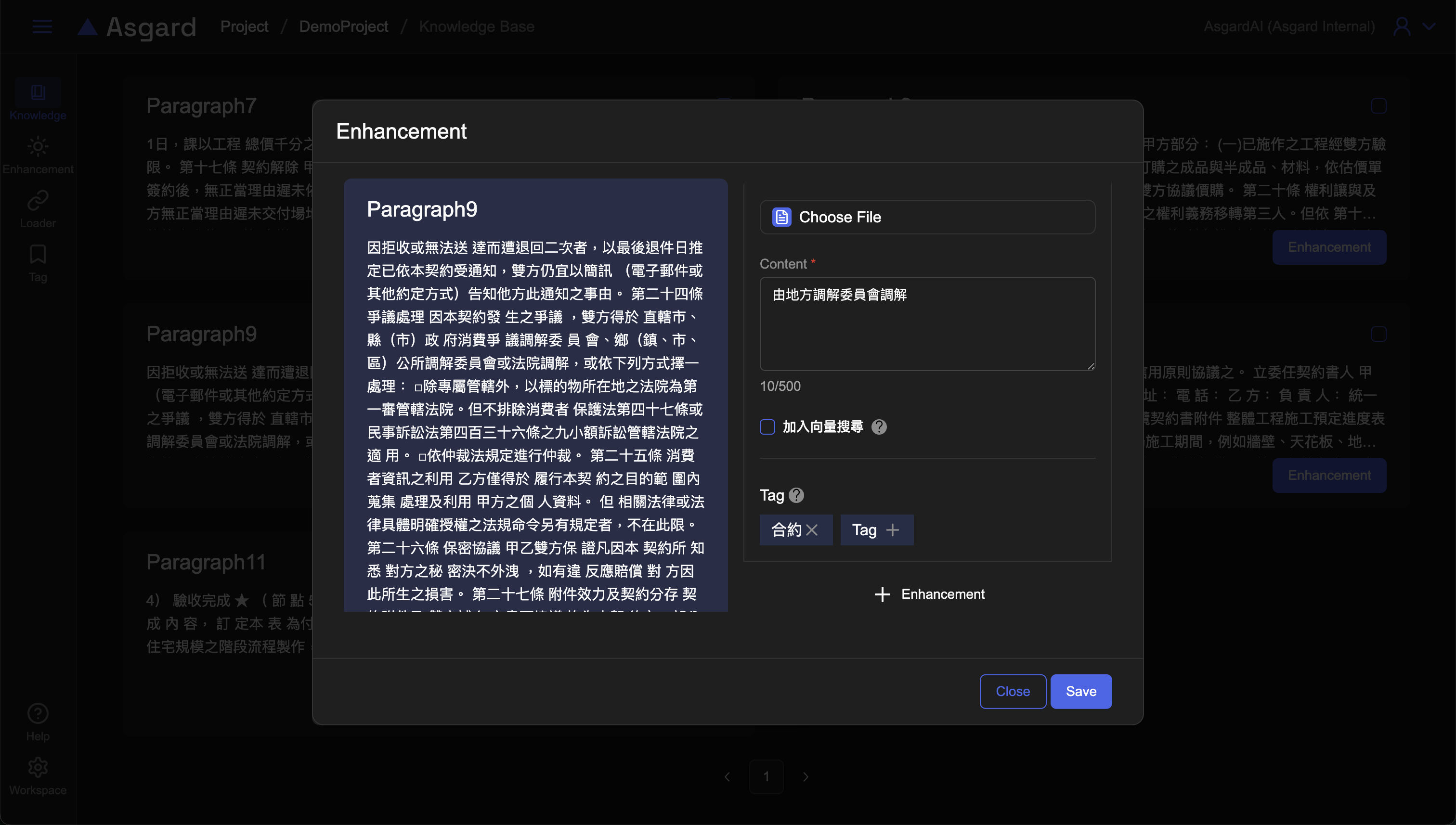This screenshot has height=825, width=1456.
Task: Go to next page with right chevron
Action: [x=806, y=777]
